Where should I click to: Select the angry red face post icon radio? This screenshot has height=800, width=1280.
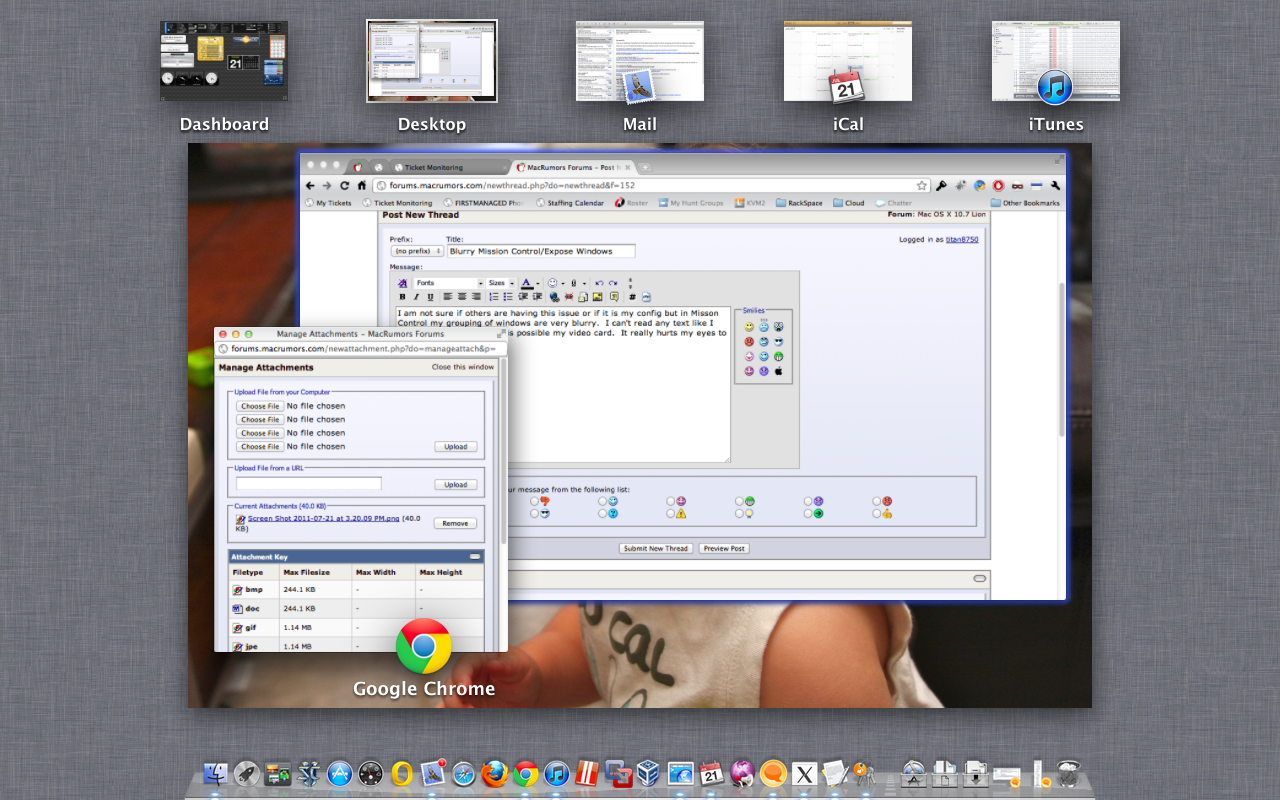pyautogui.click(x=876, y=501)
